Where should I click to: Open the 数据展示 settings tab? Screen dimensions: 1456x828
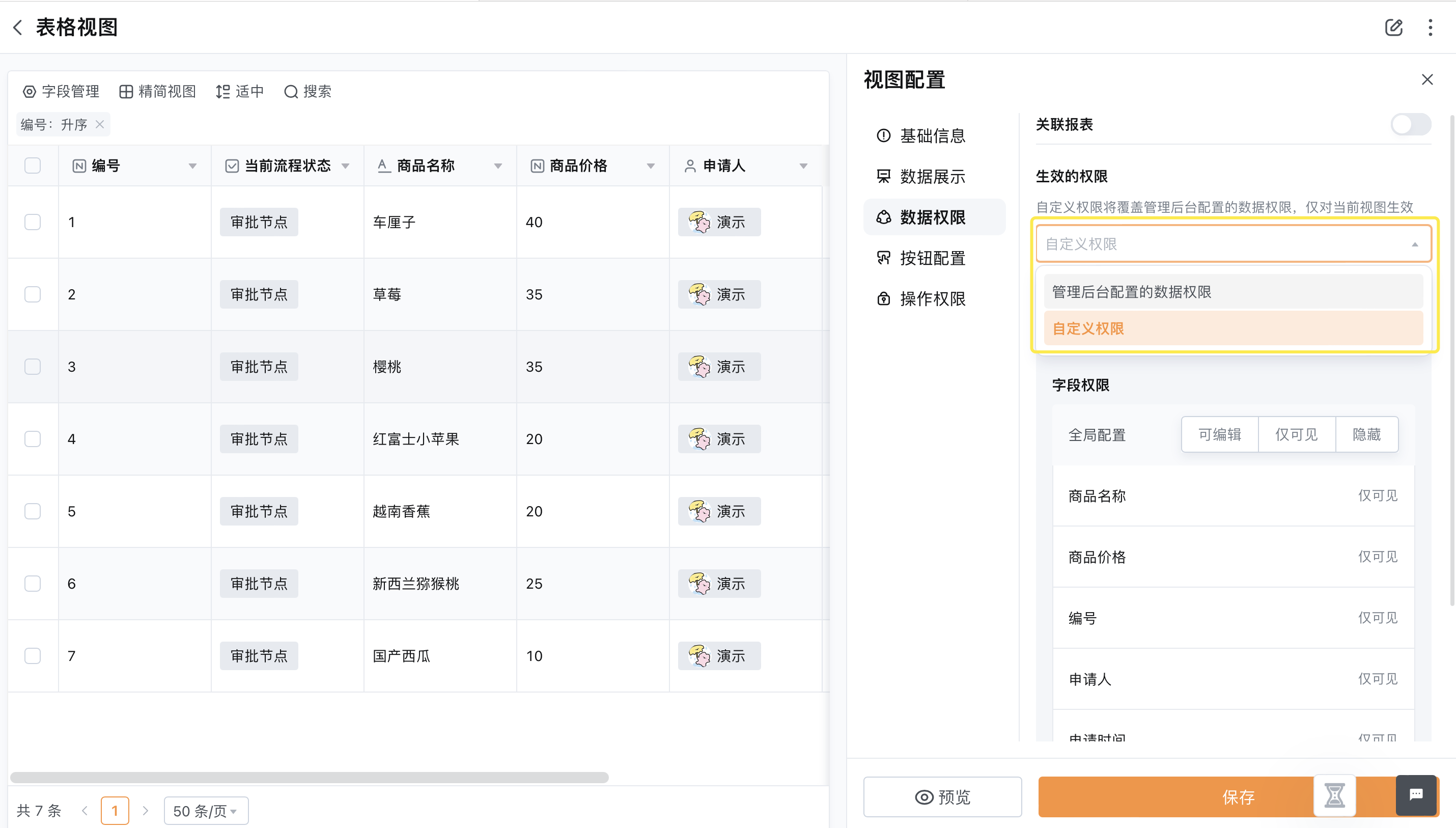coord(934,176)
